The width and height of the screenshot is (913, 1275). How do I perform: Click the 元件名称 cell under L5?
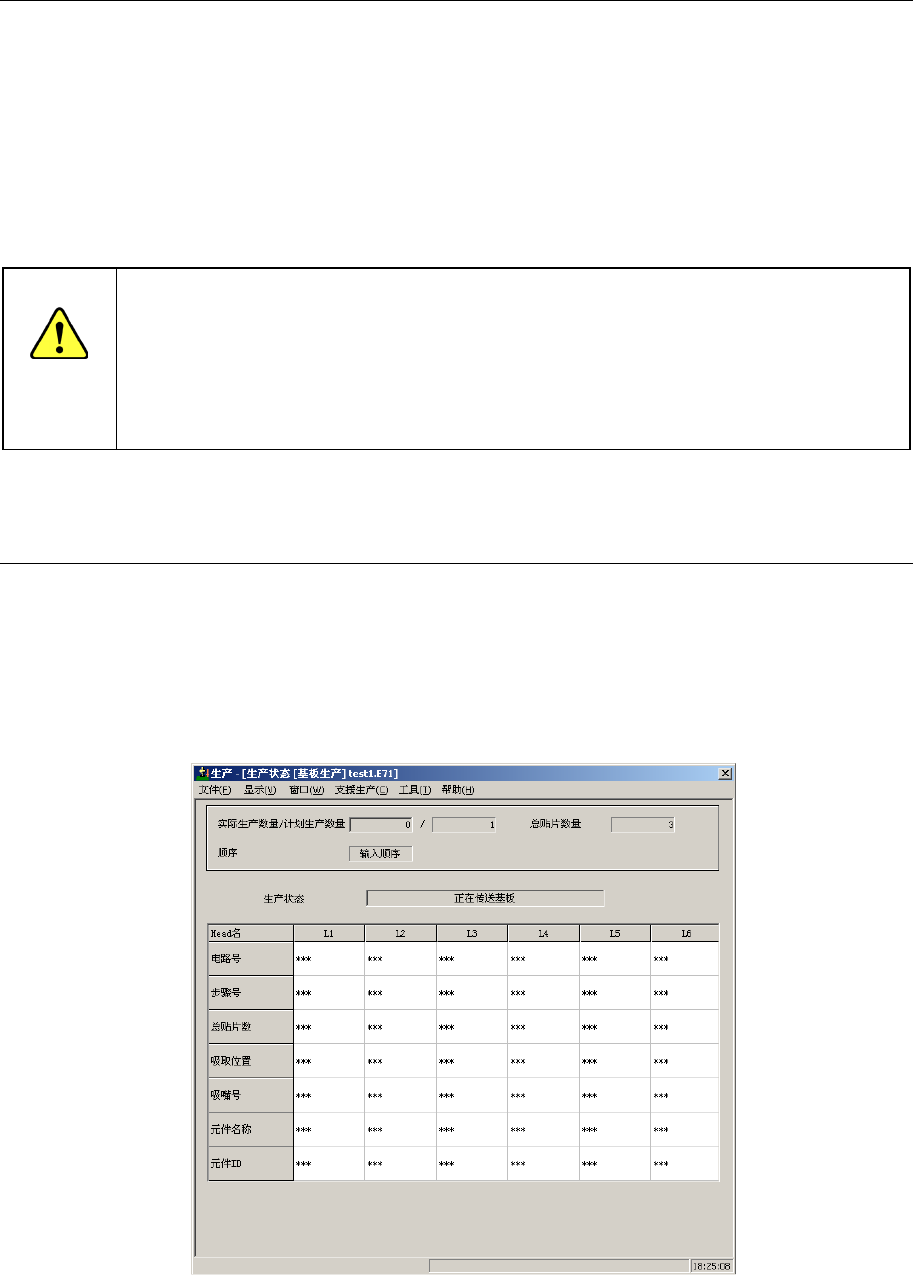615,1129
